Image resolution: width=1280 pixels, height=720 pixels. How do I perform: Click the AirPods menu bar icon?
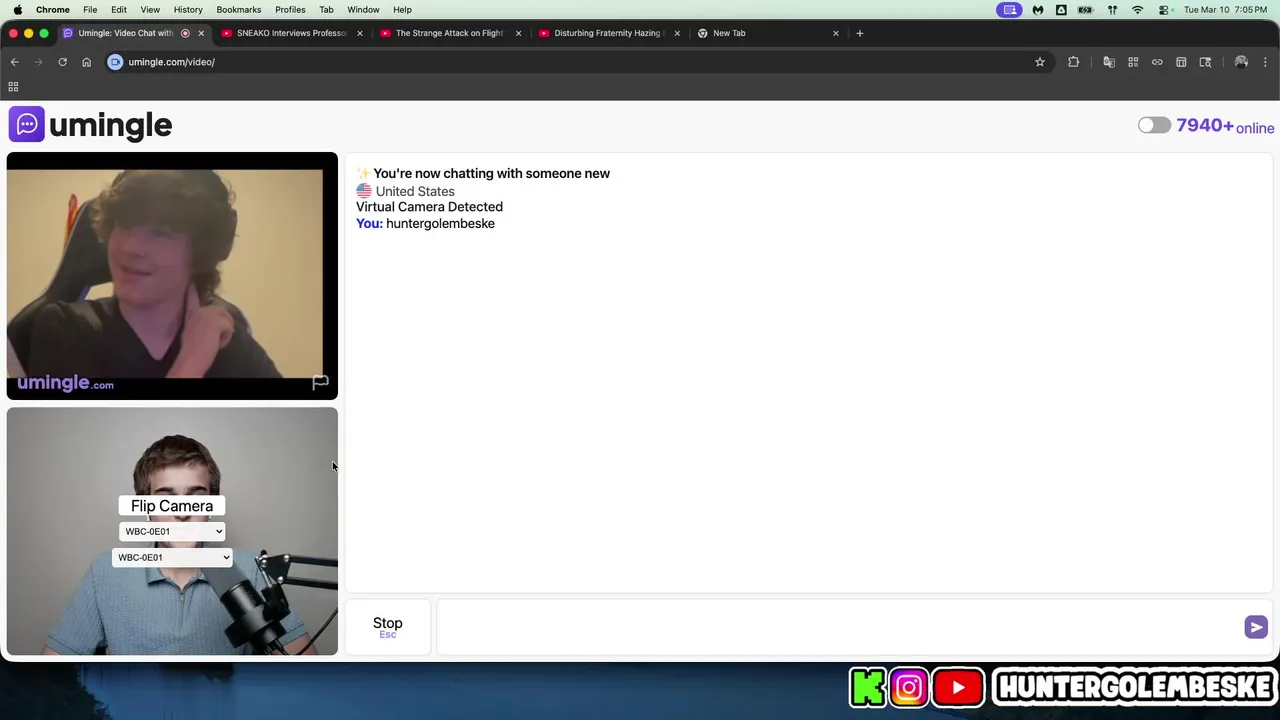click(x=1112, y=10)
